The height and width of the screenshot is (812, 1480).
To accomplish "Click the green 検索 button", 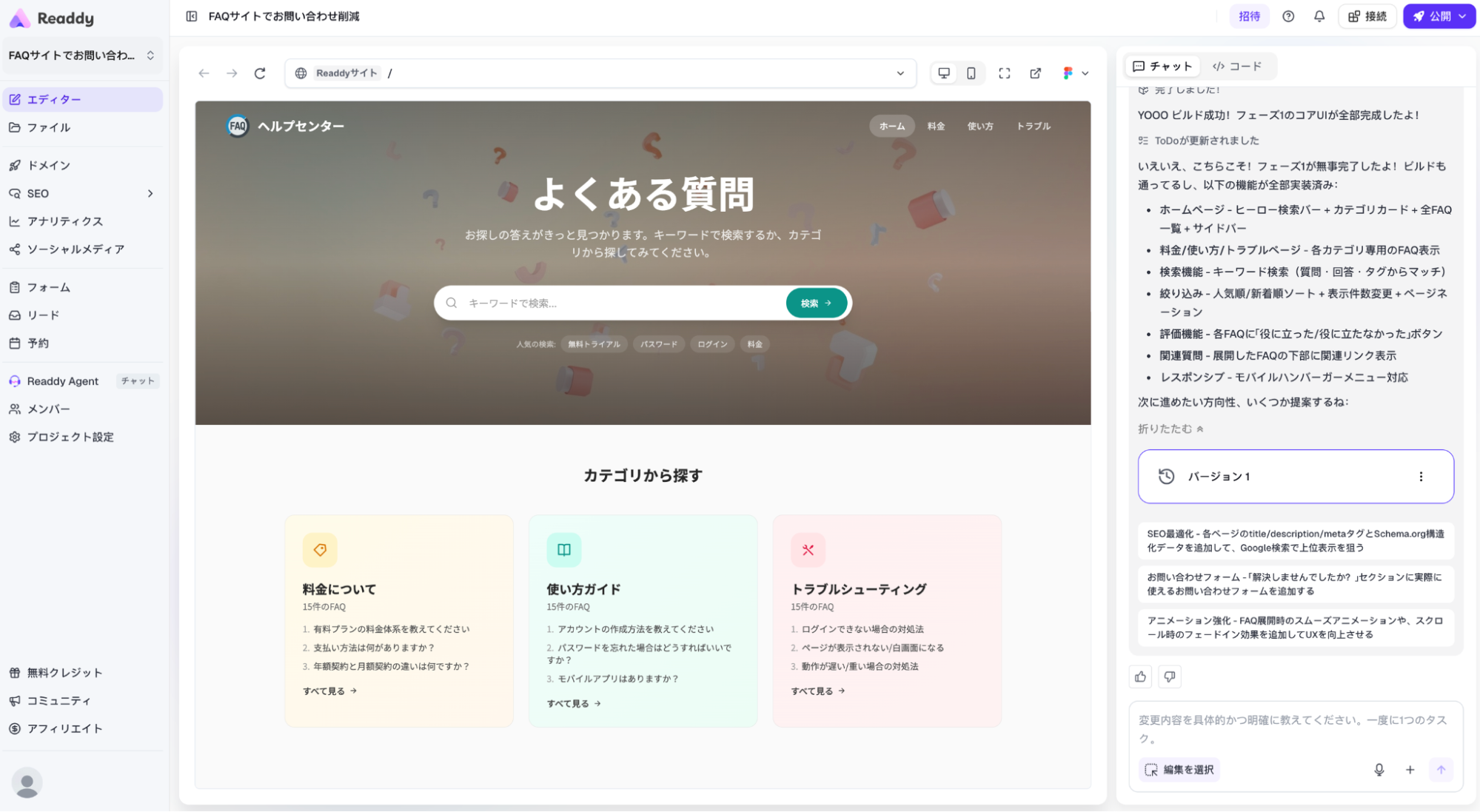I will tap(816, 303).
